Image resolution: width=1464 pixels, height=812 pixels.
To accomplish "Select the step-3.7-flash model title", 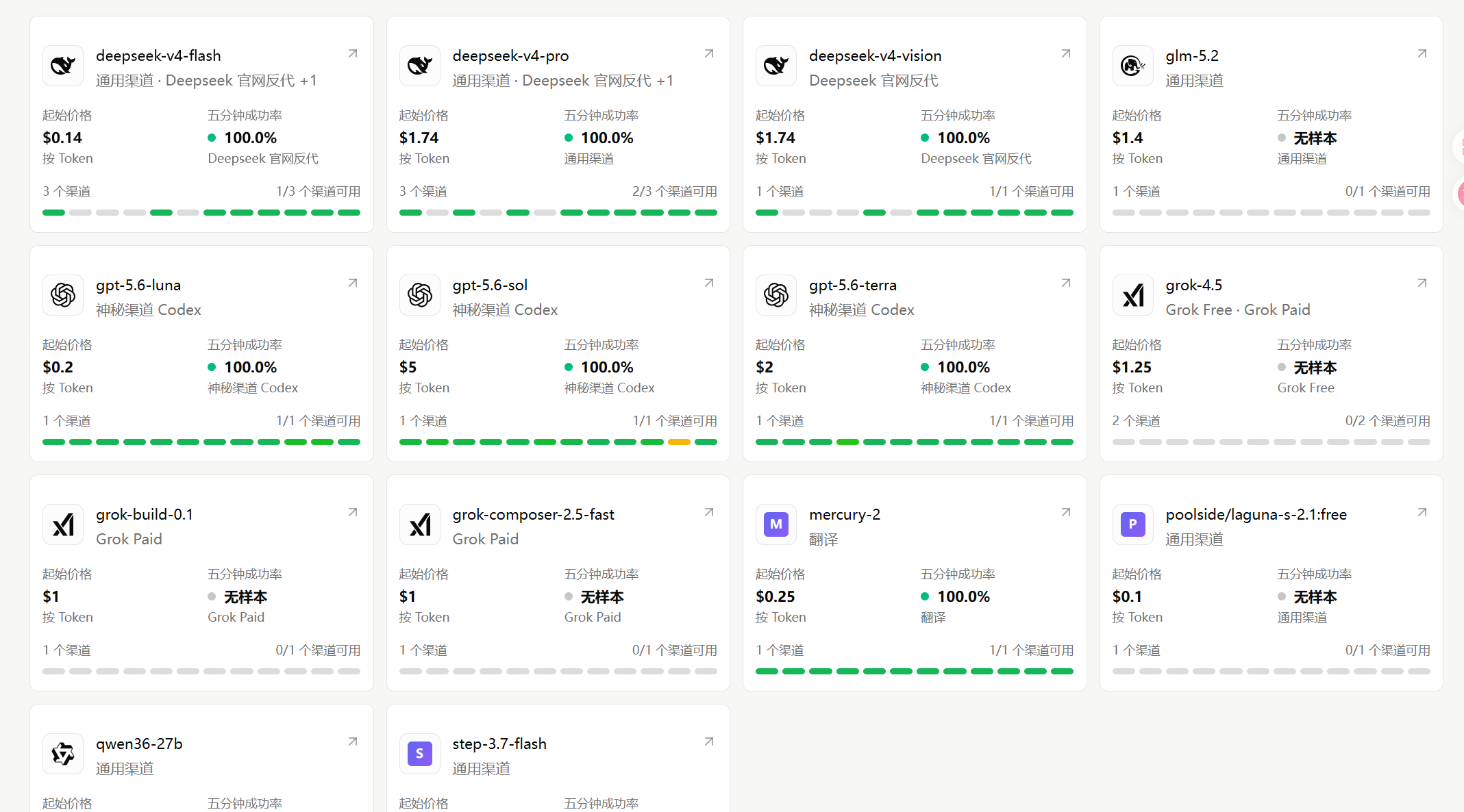I will [x=499, y=744].
